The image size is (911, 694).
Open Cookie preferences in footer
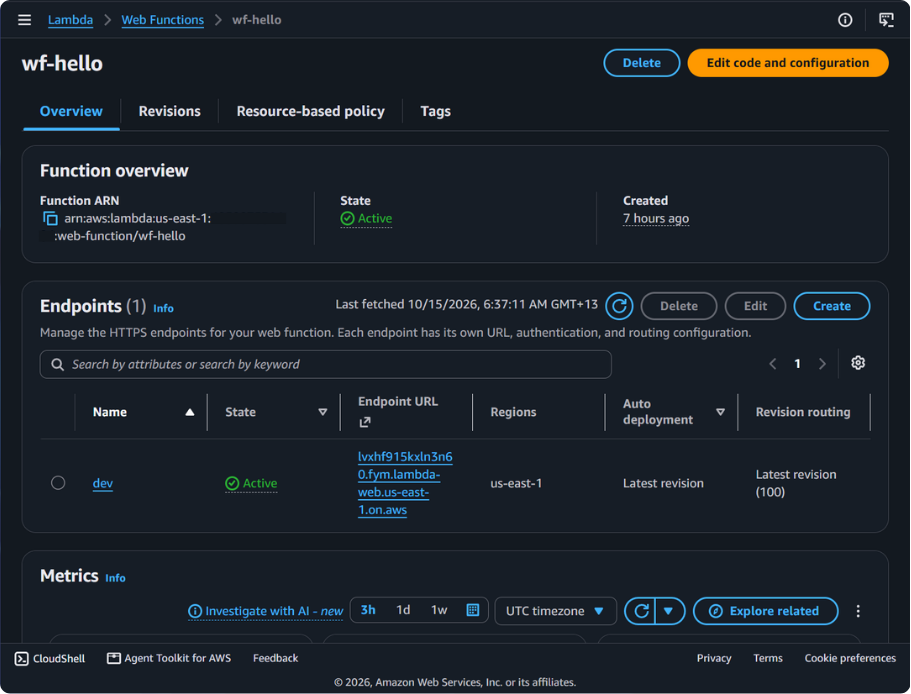pos(850,658)
